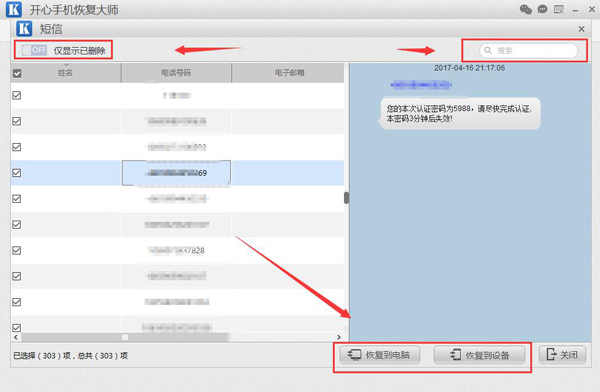This screenshot has height=392, width=600.
Task: Click 恢复到设备 button
Action: pyautogui.click(x=479, y=355)
